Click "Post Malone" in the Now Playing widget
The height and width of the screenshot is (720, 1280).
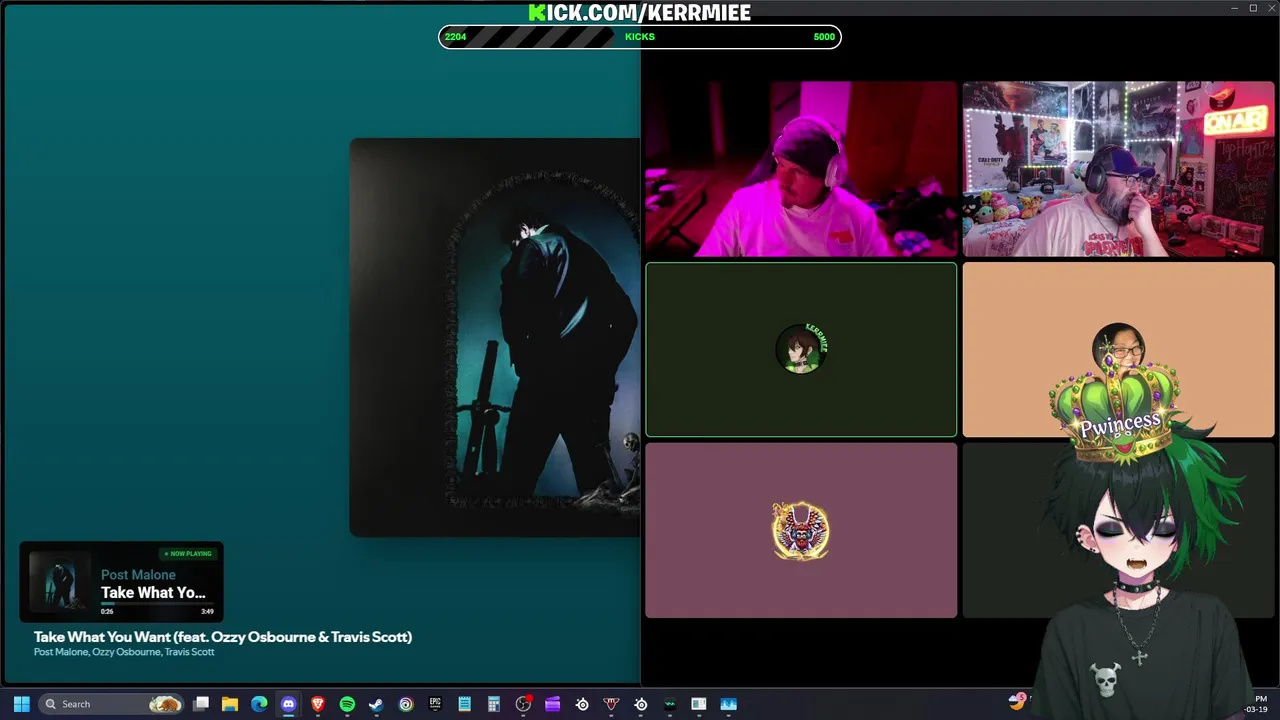tap(138, 575)
